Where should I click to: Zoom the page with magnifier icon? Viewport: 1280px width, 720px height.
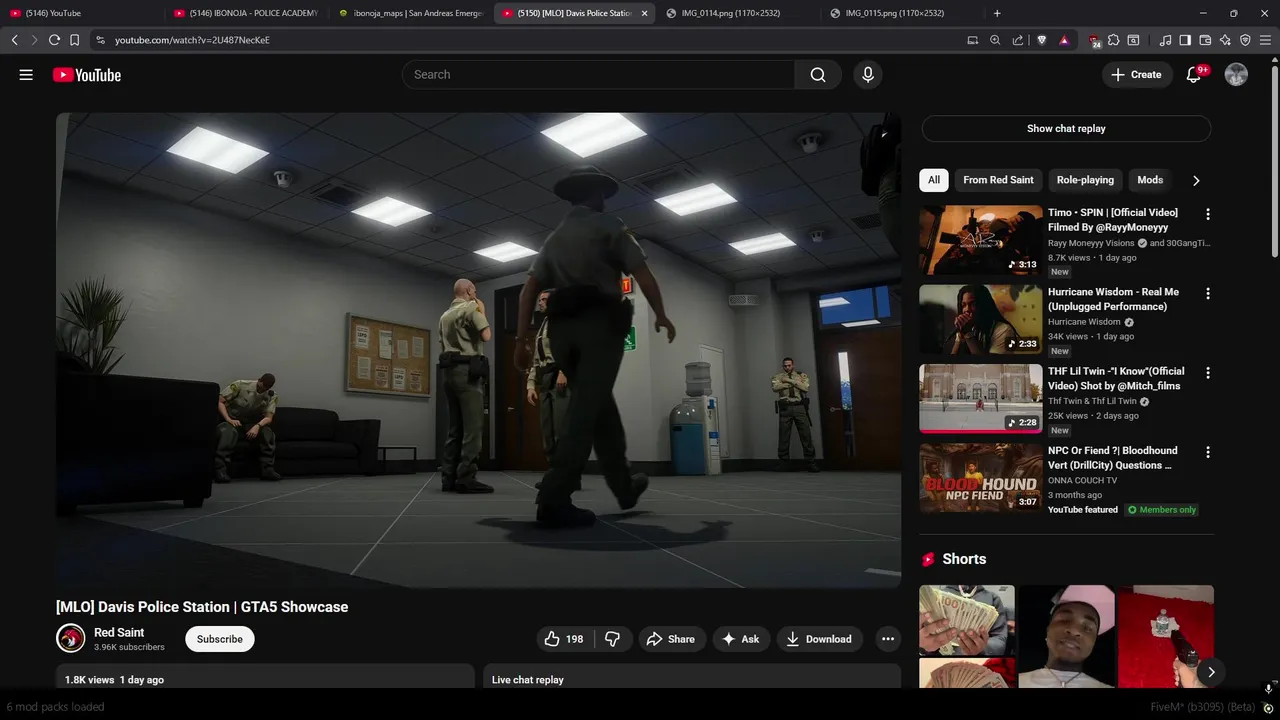(995, 40)
